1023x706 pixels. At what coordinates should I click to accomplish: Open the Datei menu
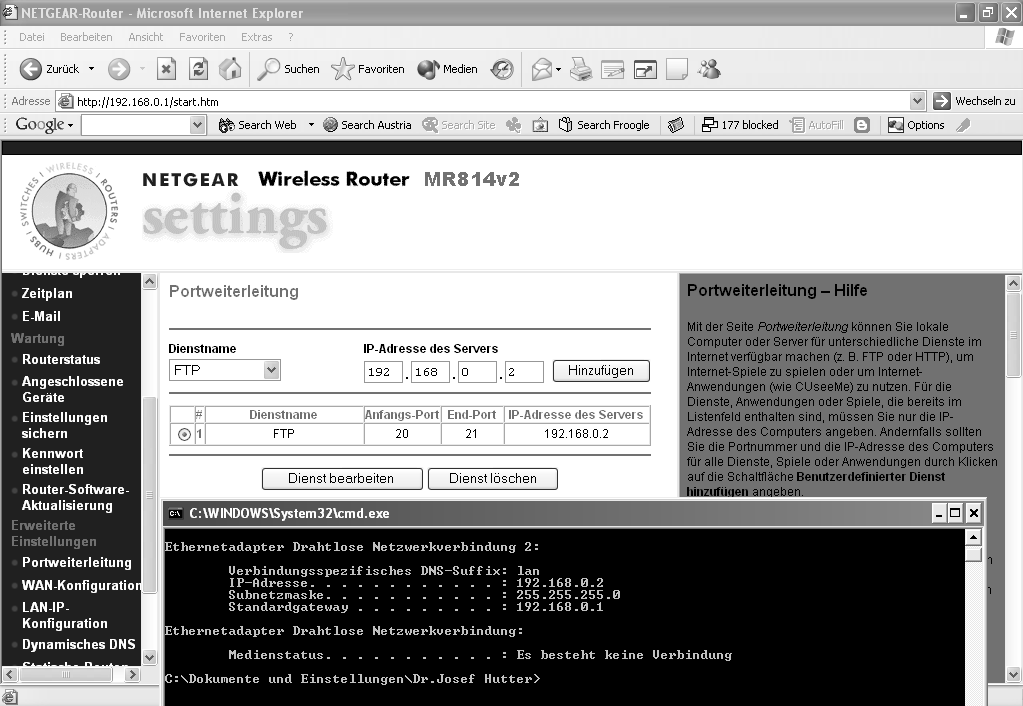coord(32,37)
